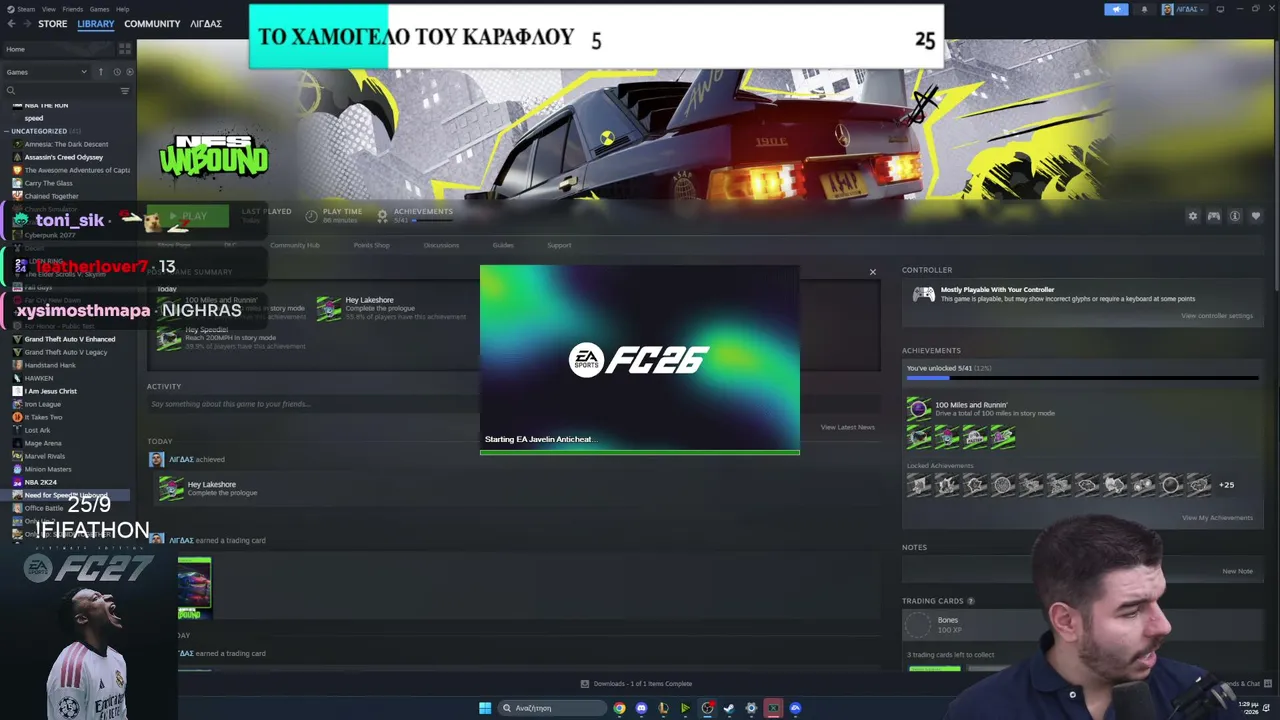
Task: Open controller layout icon for NFS Unbound
Action: point(1214,216)
